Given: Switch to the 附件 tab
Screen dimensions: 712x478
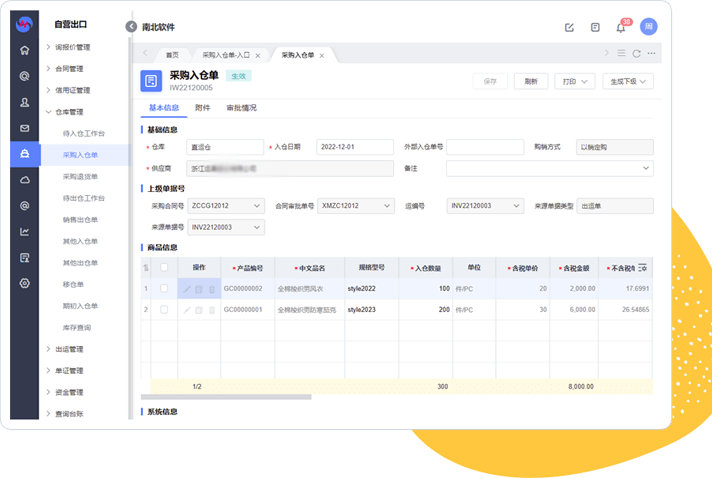Looking at the screenshot, I should click(x=202, y=107).
